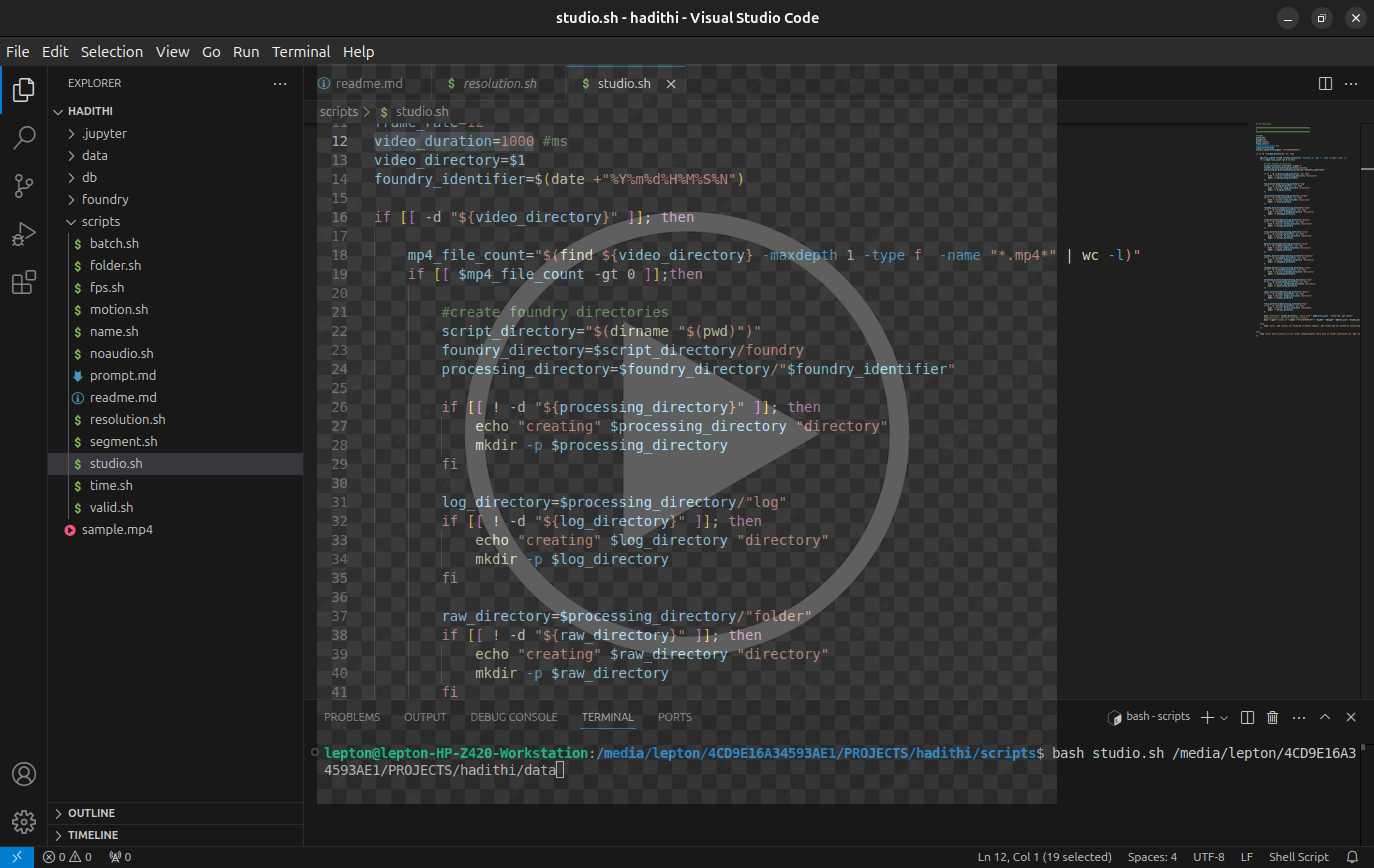Image resolution: width=1374 pixels, height=868 pixels.
Task: Click the Accounts icon
Action: tap(24, 775)
